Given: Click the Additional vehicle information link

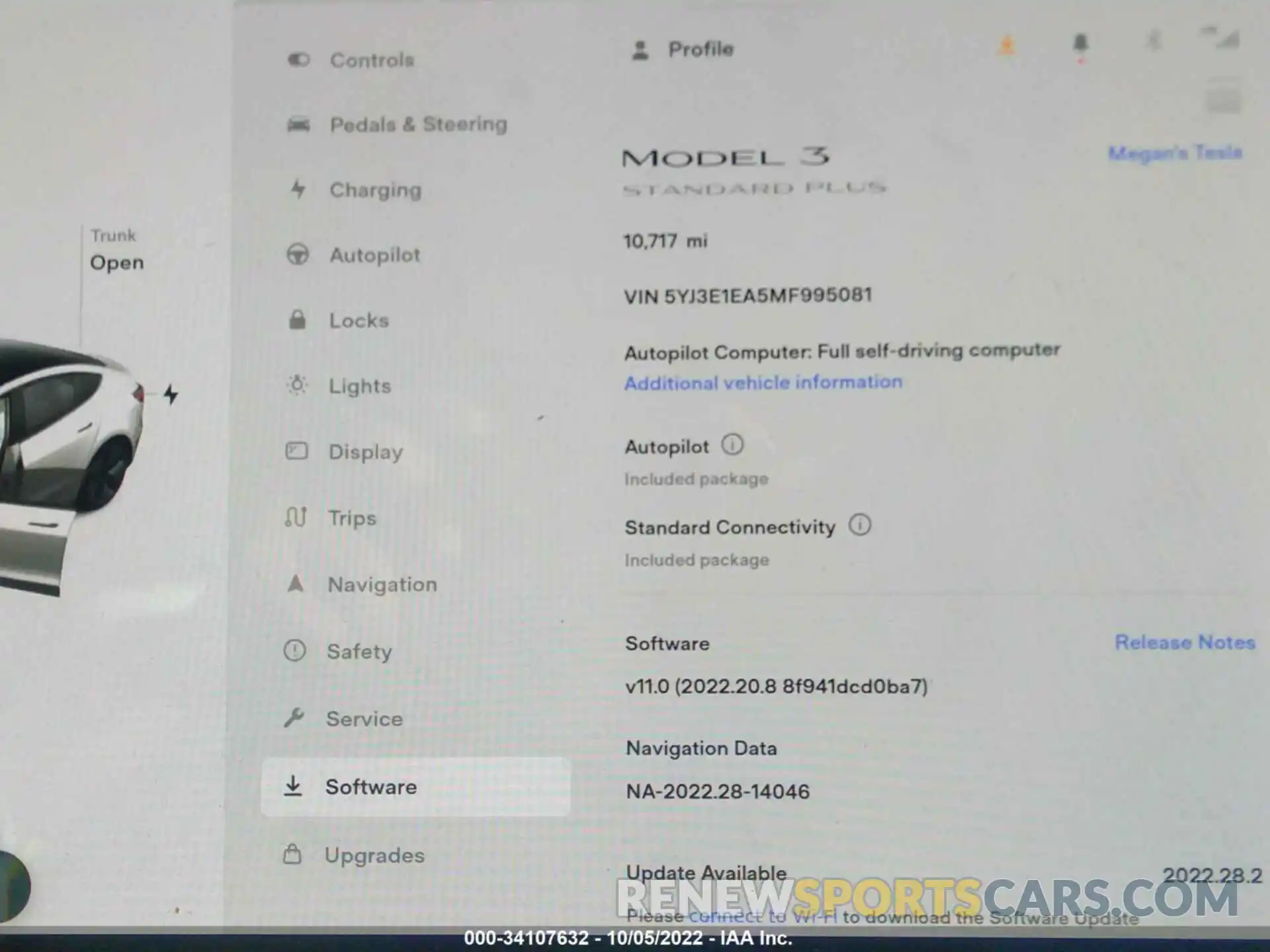Looking at the screenshot, I should click(x=762, y=382).
